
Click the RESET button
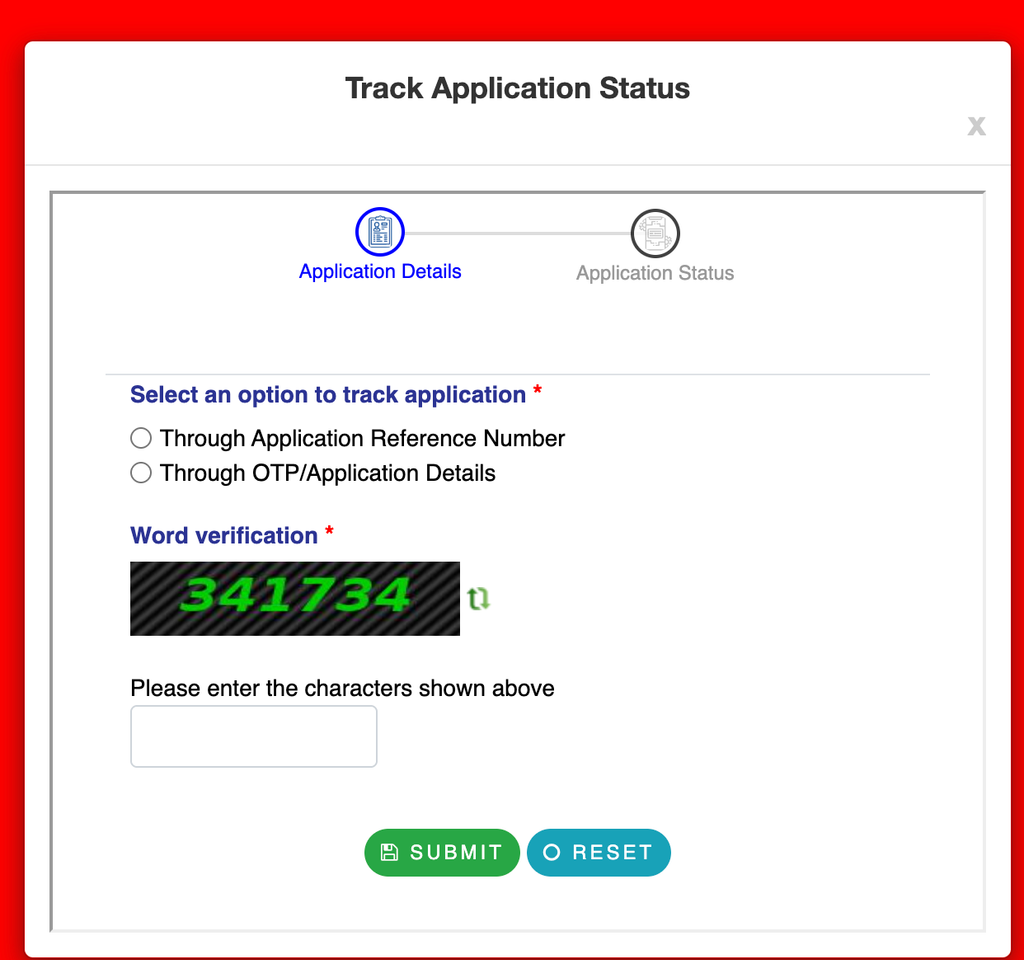pyautogui.click(x=599, y=852)
